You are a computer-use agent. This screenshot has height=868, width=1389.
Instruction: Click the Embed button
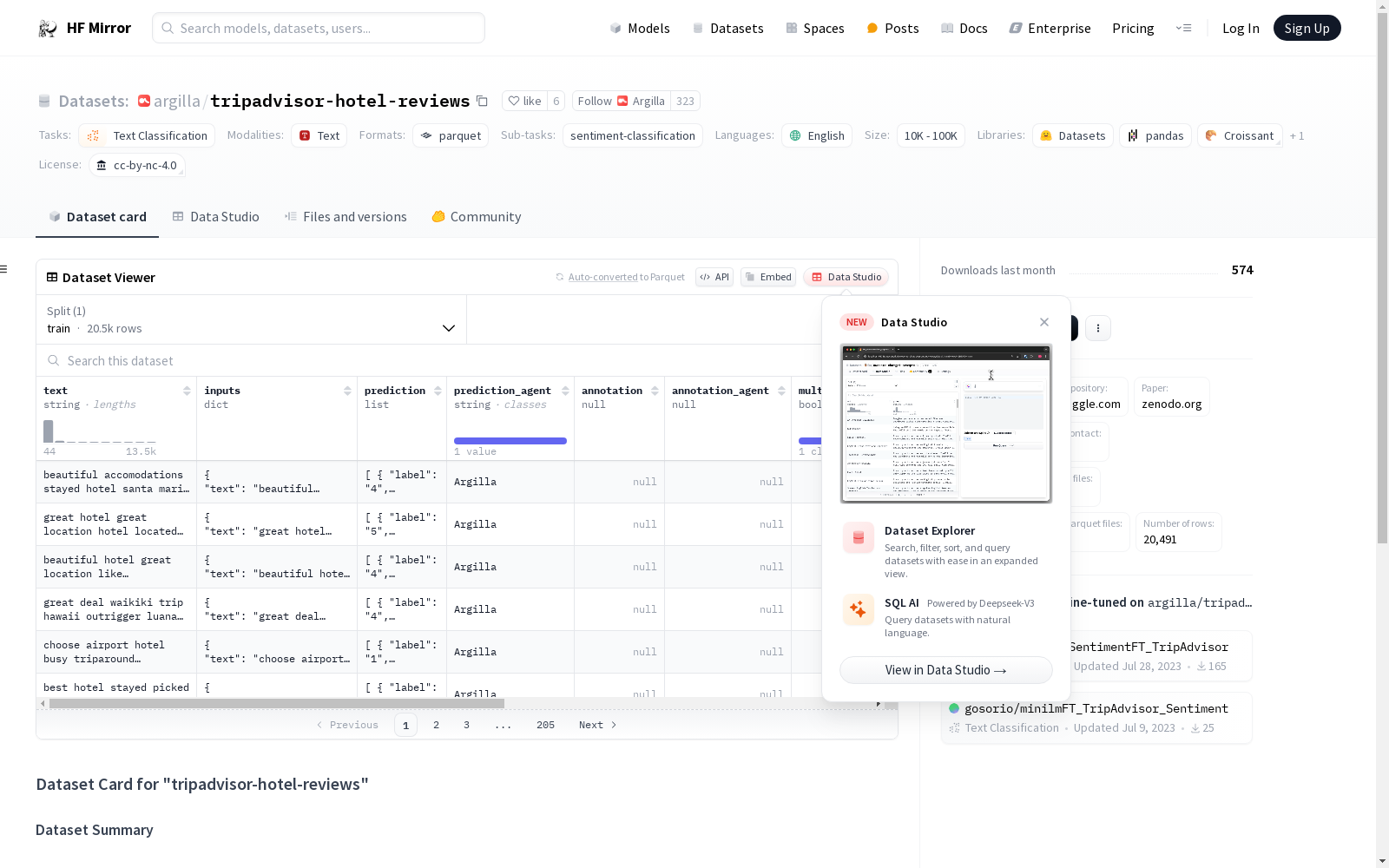point(768,277)
